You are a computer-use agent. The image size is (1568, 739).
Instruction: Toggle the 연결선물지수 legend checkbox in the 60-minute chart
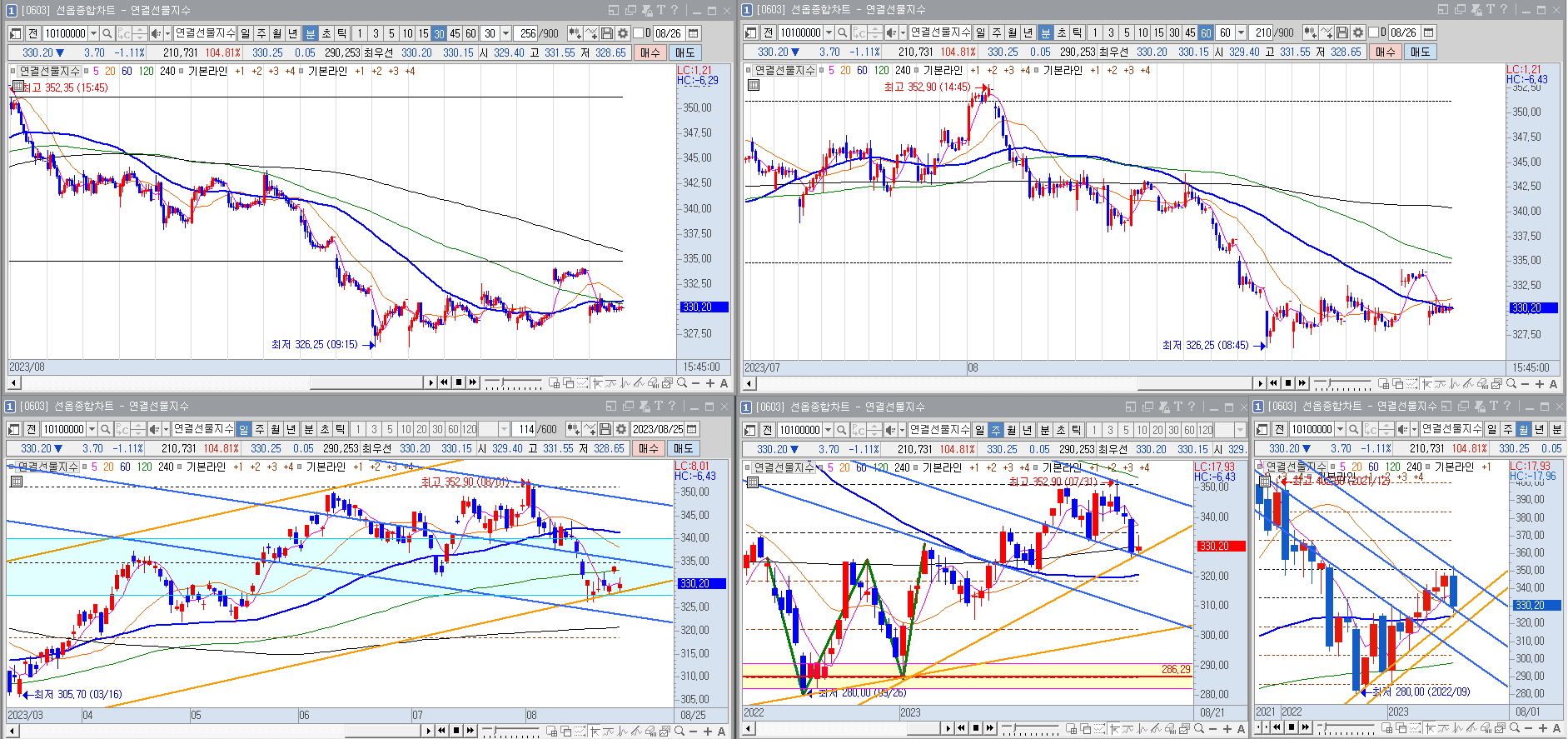[x=749, y=71]
